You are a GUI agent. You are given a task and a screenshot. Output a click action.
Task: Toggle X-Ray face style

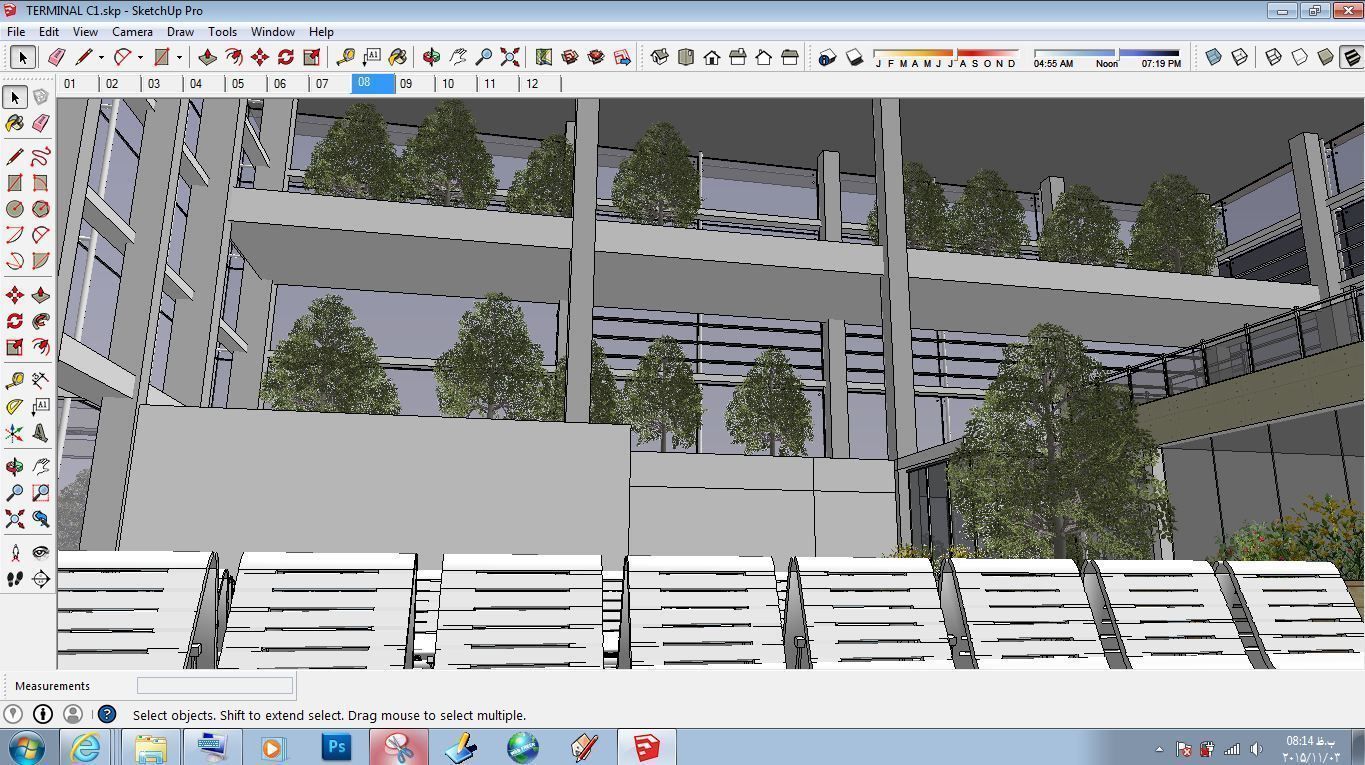coord(1214,57)
